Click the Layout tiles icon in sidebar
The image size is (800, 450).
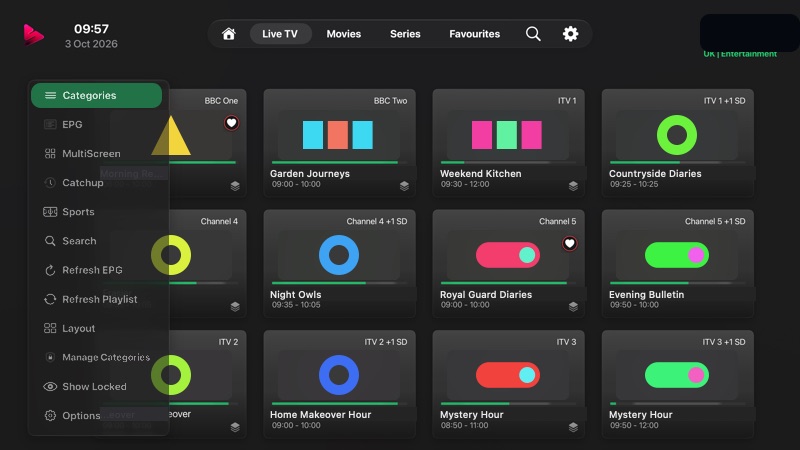50,328
